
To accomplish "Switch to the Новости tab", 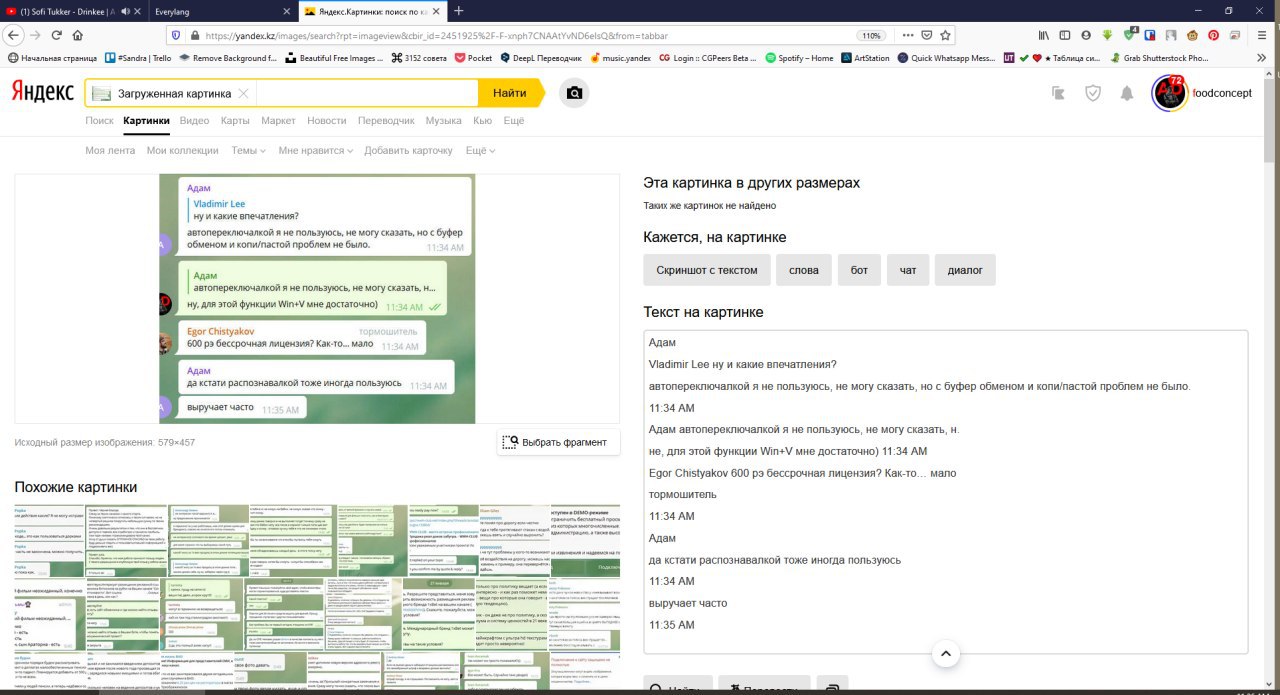I will tap(327, 121).
